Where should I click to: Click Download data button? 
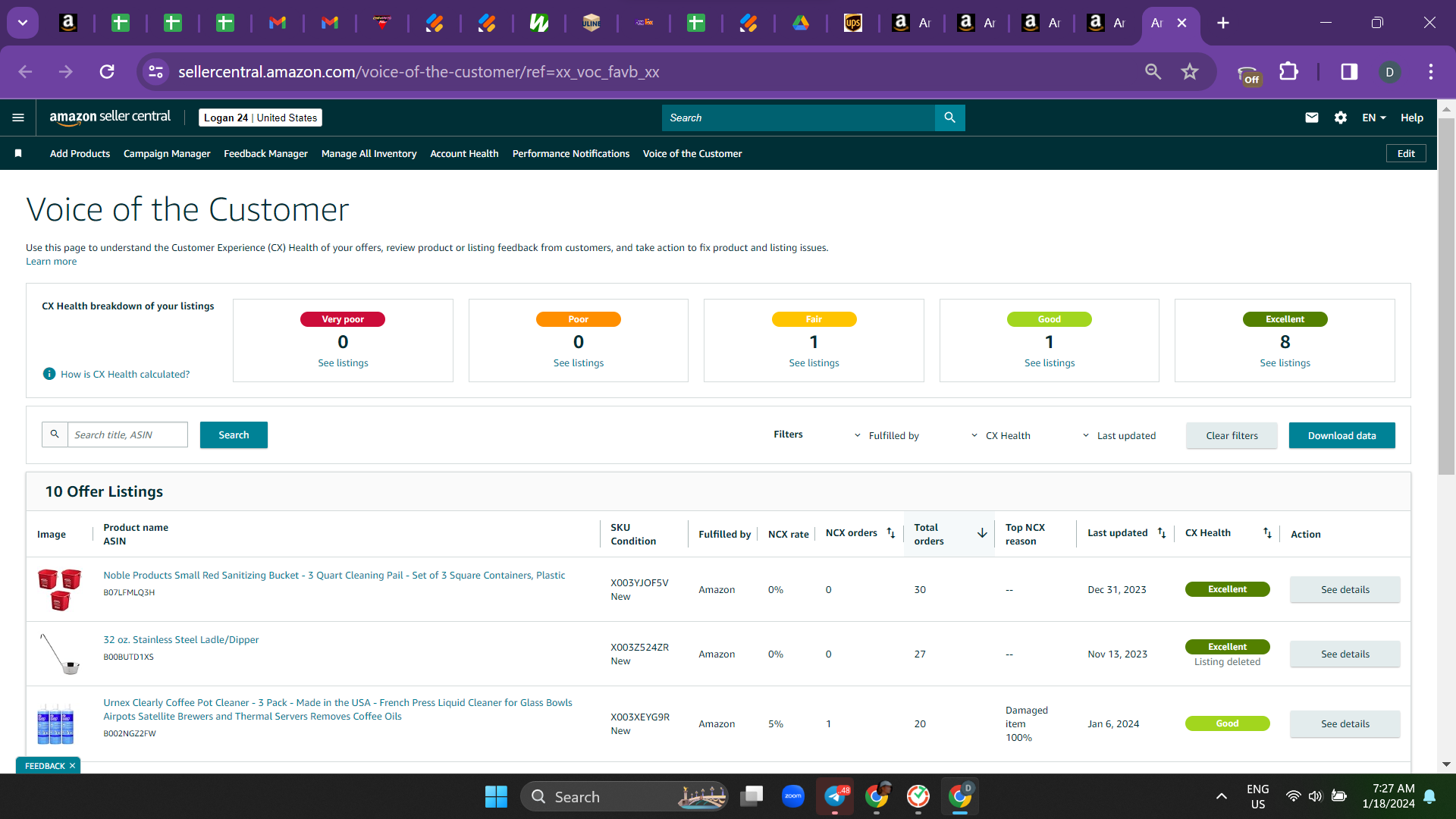click(x=1341, y=435)
